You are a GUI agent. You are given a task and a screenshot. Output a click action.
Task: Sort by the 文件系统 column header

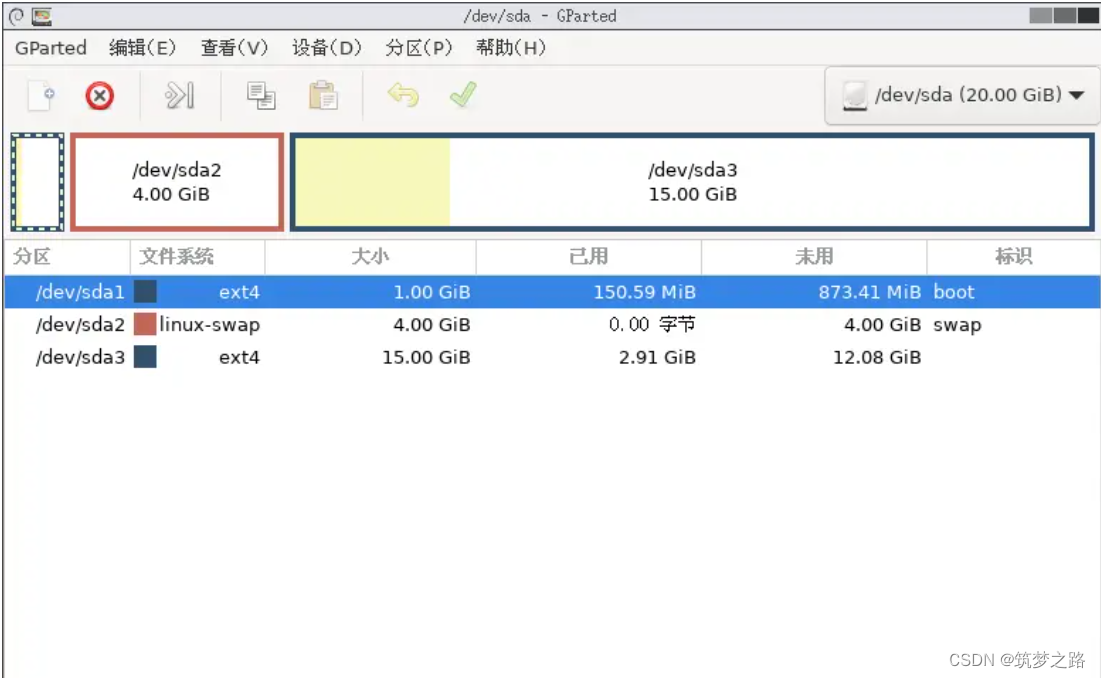pyautogui.click(x=197, y=257)
